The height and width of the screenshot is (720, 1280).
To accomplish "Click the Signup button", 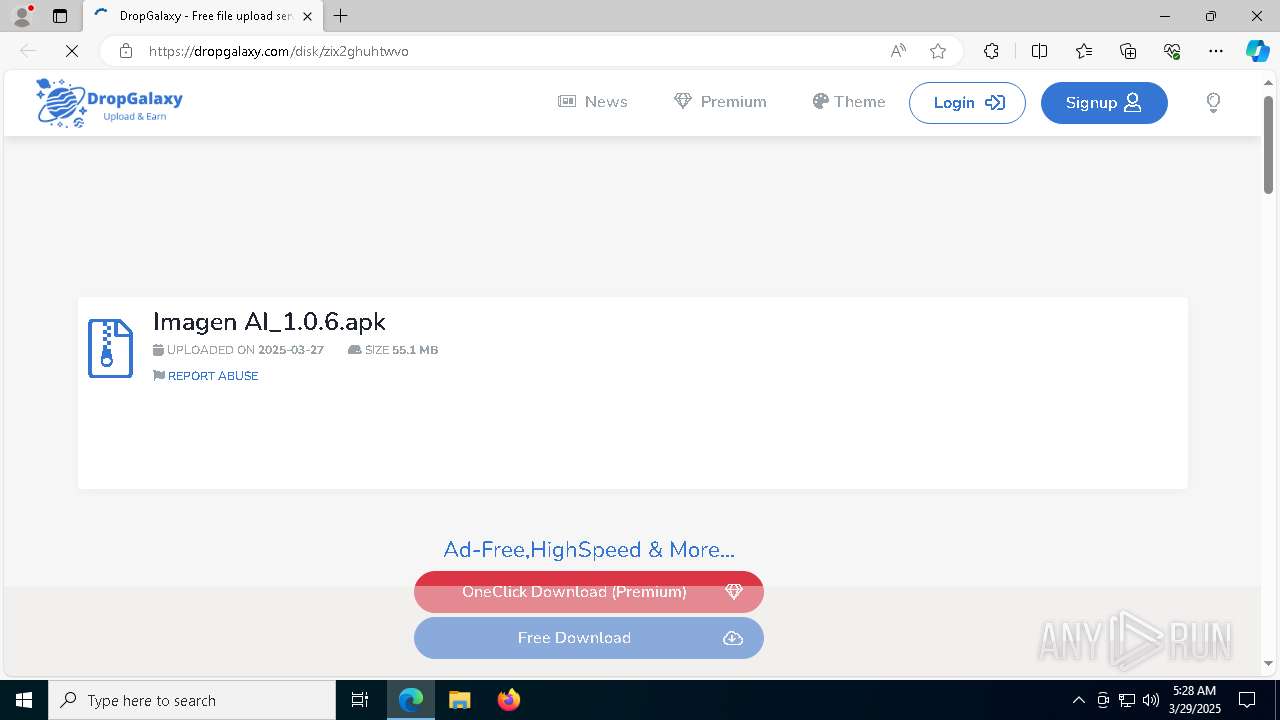I will tap(1104, 103).
